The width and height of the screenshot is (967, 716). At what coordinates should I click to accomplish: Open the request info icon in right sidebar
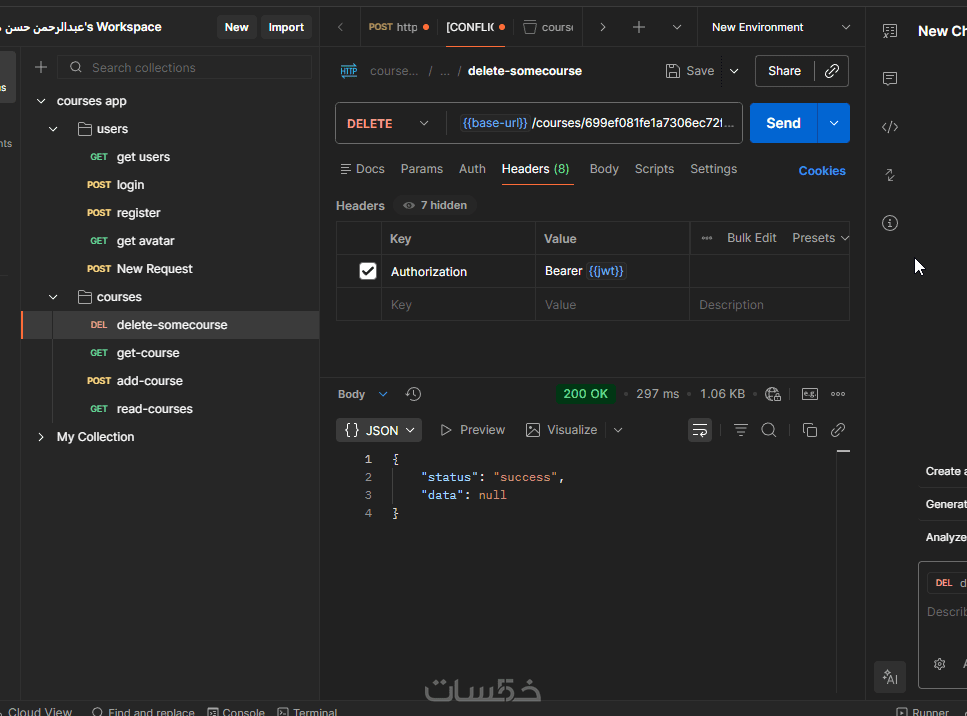coord(889,223)
